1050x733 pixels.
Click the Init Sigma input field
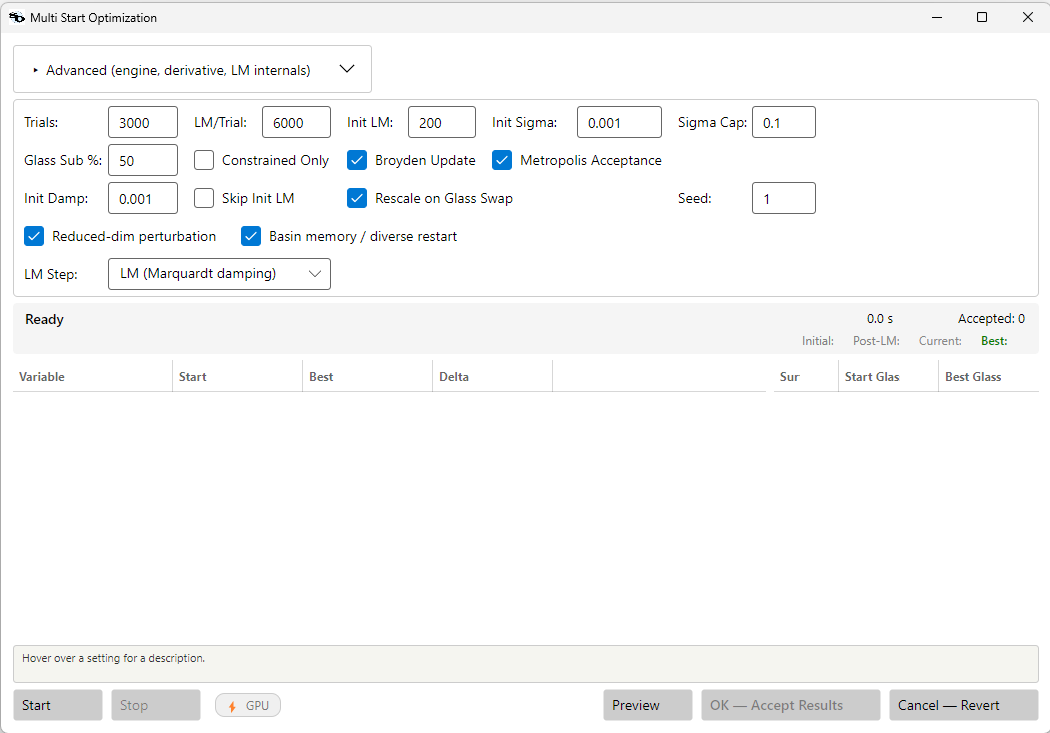[x=619, y=123]
